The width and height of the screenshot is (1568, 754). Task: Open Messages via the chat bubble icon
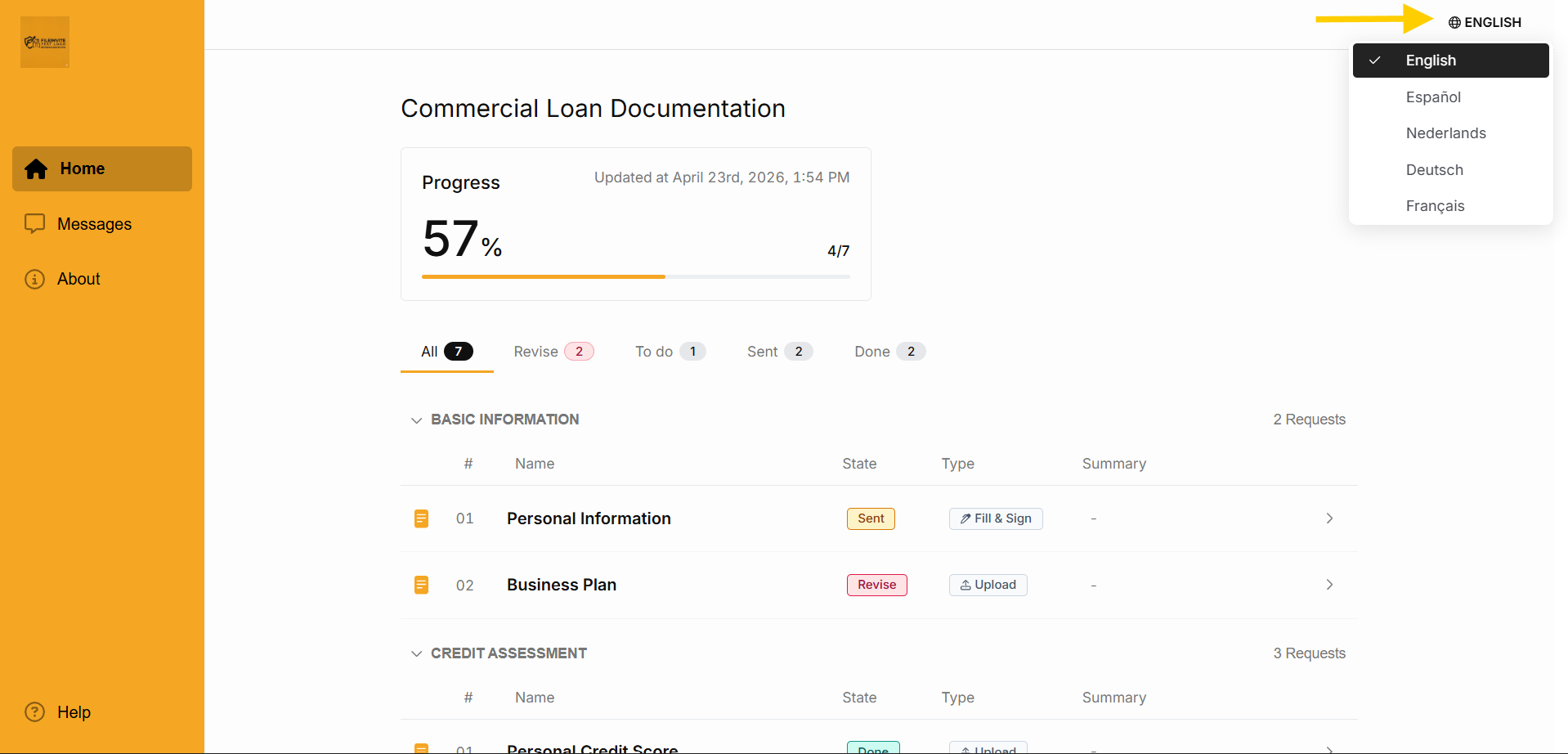tap(34, 224)
